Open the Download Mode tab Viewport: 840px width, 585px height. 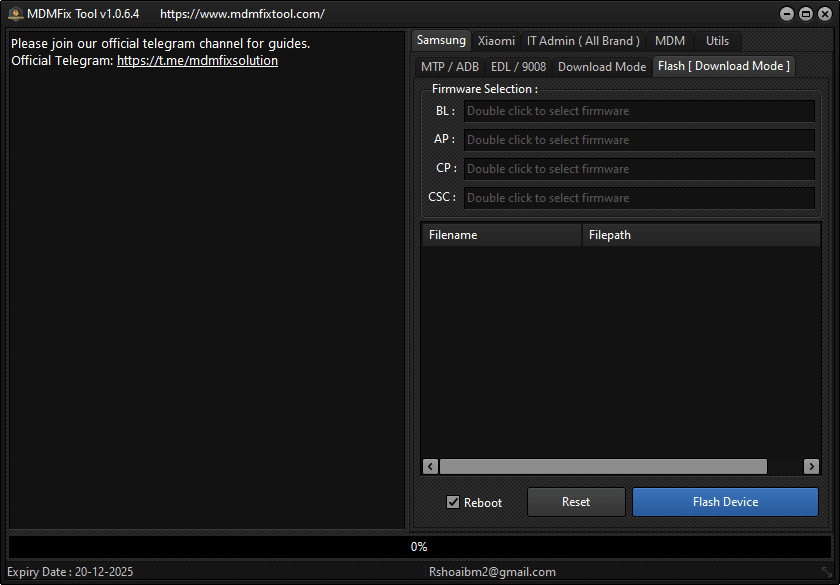coord(601,66)
